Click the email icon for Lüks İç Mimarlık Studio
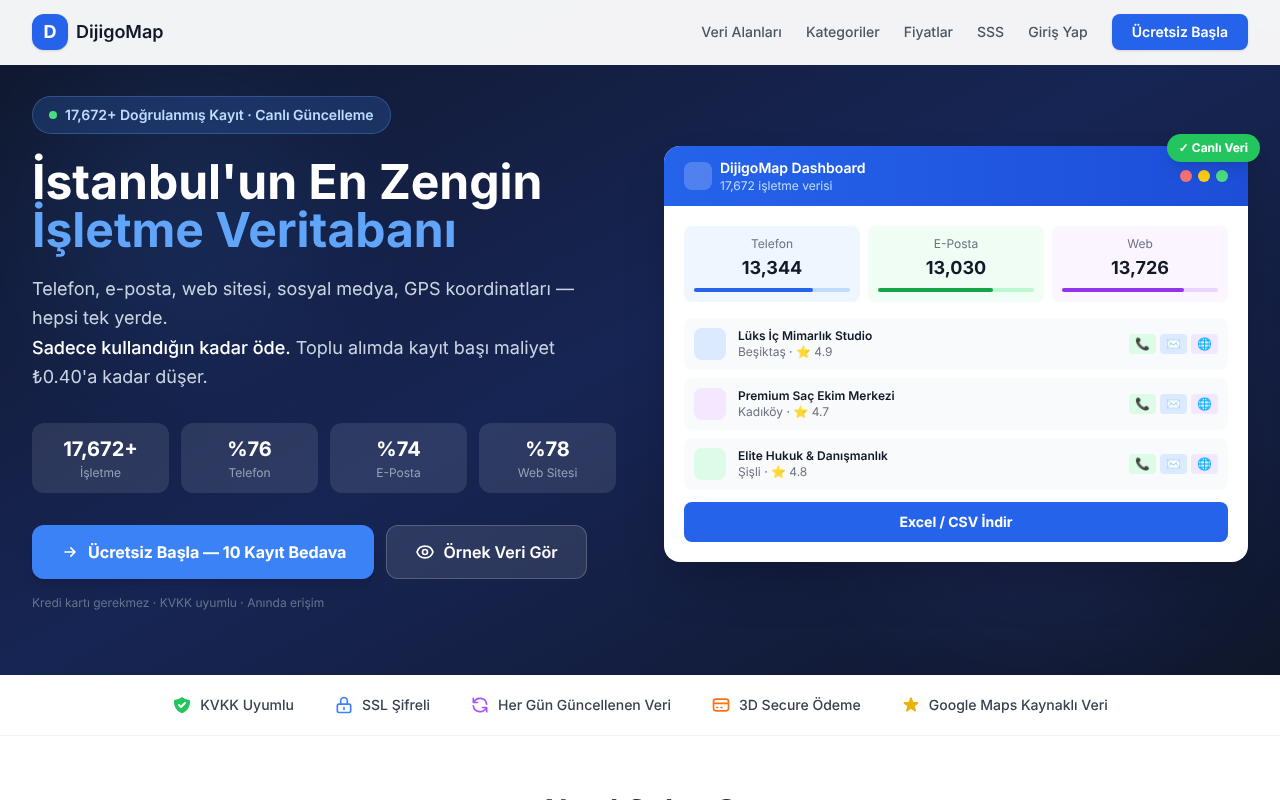The width and height of the screenshot is (1280, 800). pos(1173,344)
